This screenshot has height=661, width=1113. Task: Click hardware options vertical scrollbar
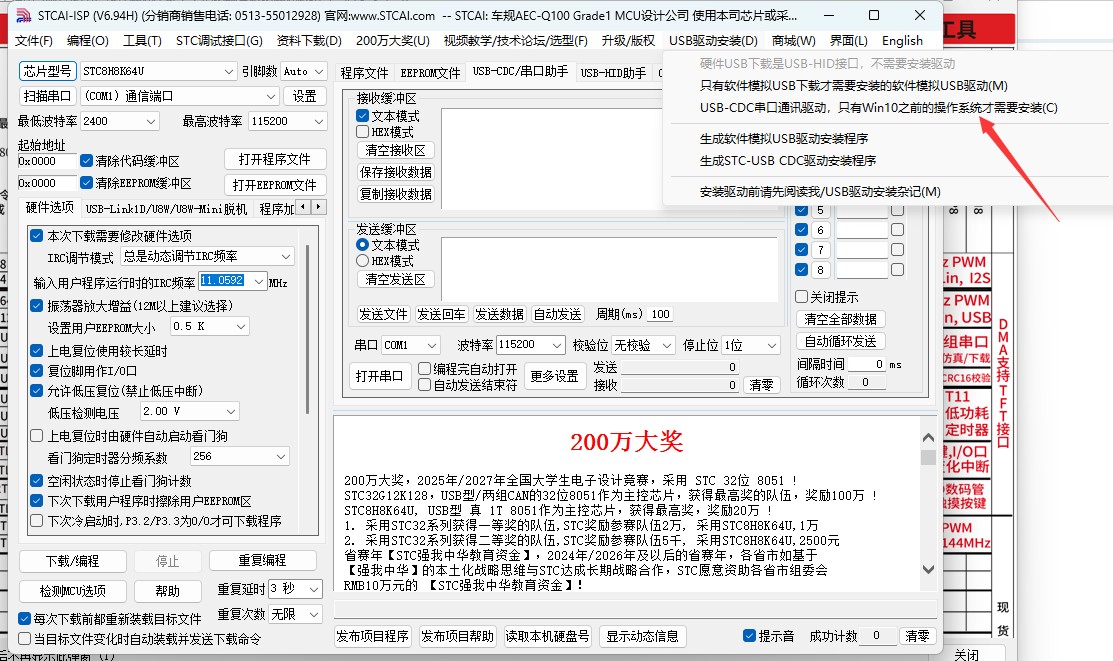pos(307,328)
